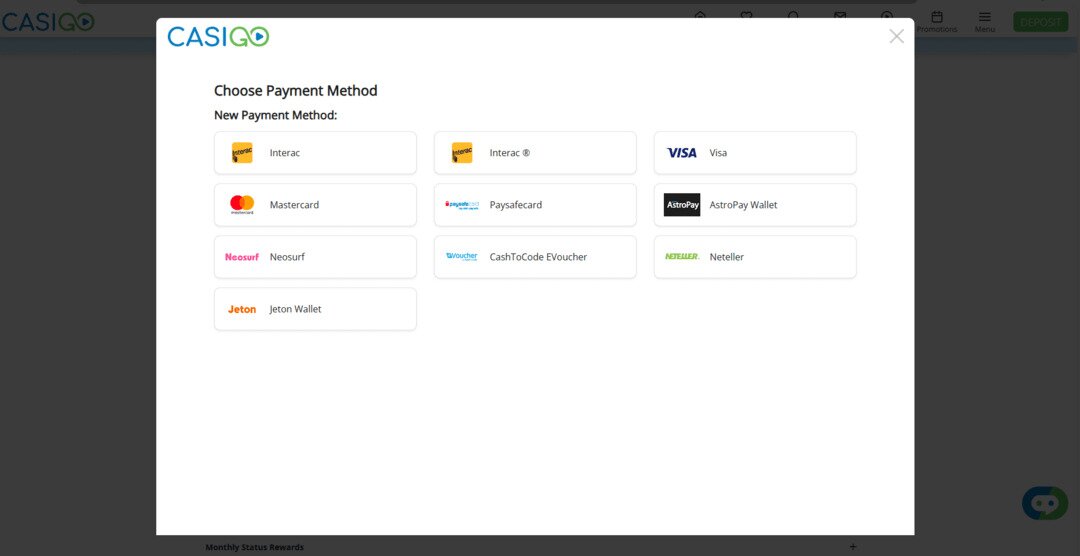The height and width of the screenshot is (556, 1080).
Task: Pick the CashToCode EVoucher logo
Action: pyautogui.click(x=462, y=257)
